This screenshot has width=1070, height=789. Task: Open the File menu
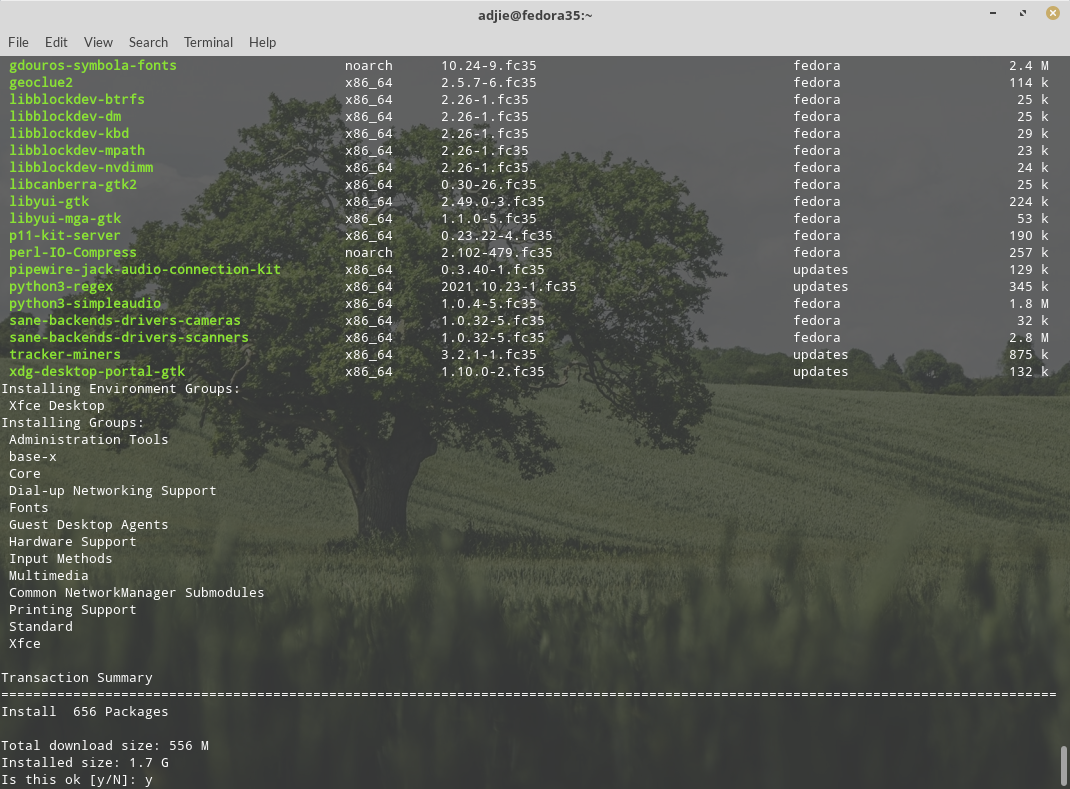click(x=18, y=42)
